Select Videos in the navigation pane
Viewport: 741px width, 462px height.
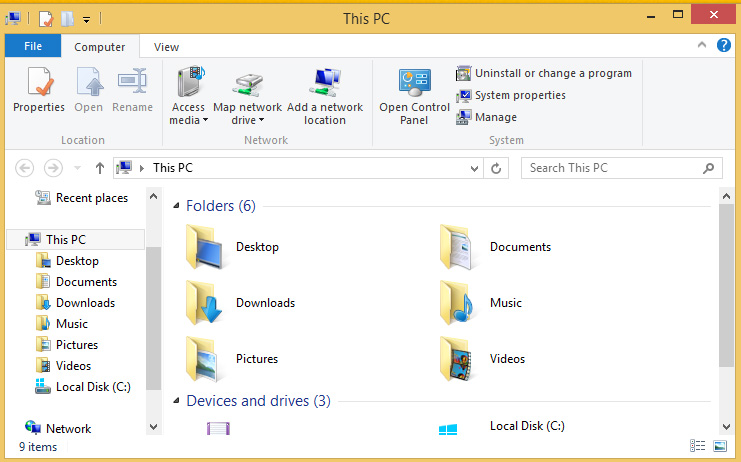pyautogui.click(x=63, y=366)
